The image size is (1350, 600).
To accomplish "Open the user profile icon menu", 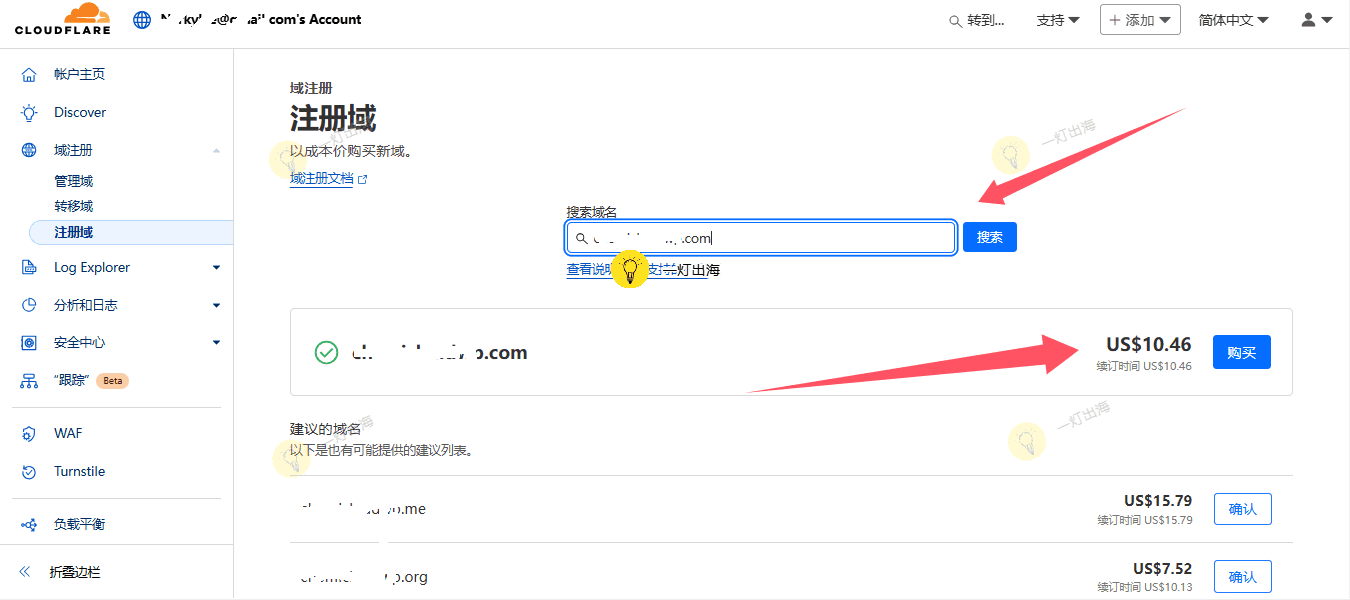I will tap(1316, 20).
